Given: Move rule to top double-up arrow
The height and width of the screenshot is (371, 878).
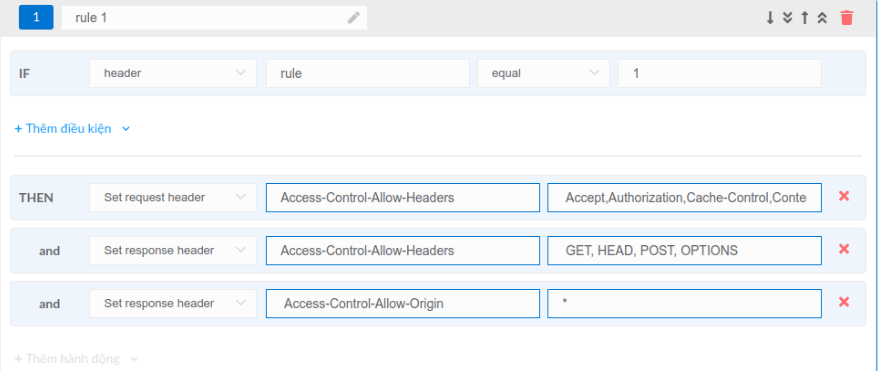Looking at the screenshot, I should pos(822,18).
